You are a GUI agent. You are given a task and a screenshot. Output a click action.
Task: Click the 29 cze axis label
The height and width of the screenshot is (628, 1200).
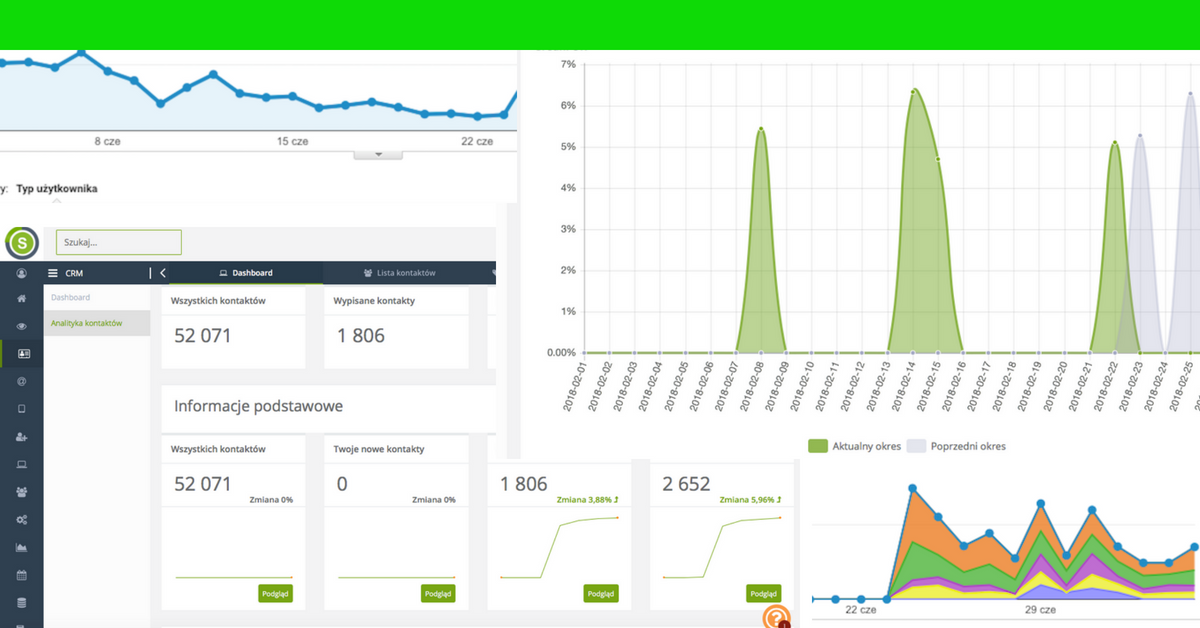coord(1041,609)
